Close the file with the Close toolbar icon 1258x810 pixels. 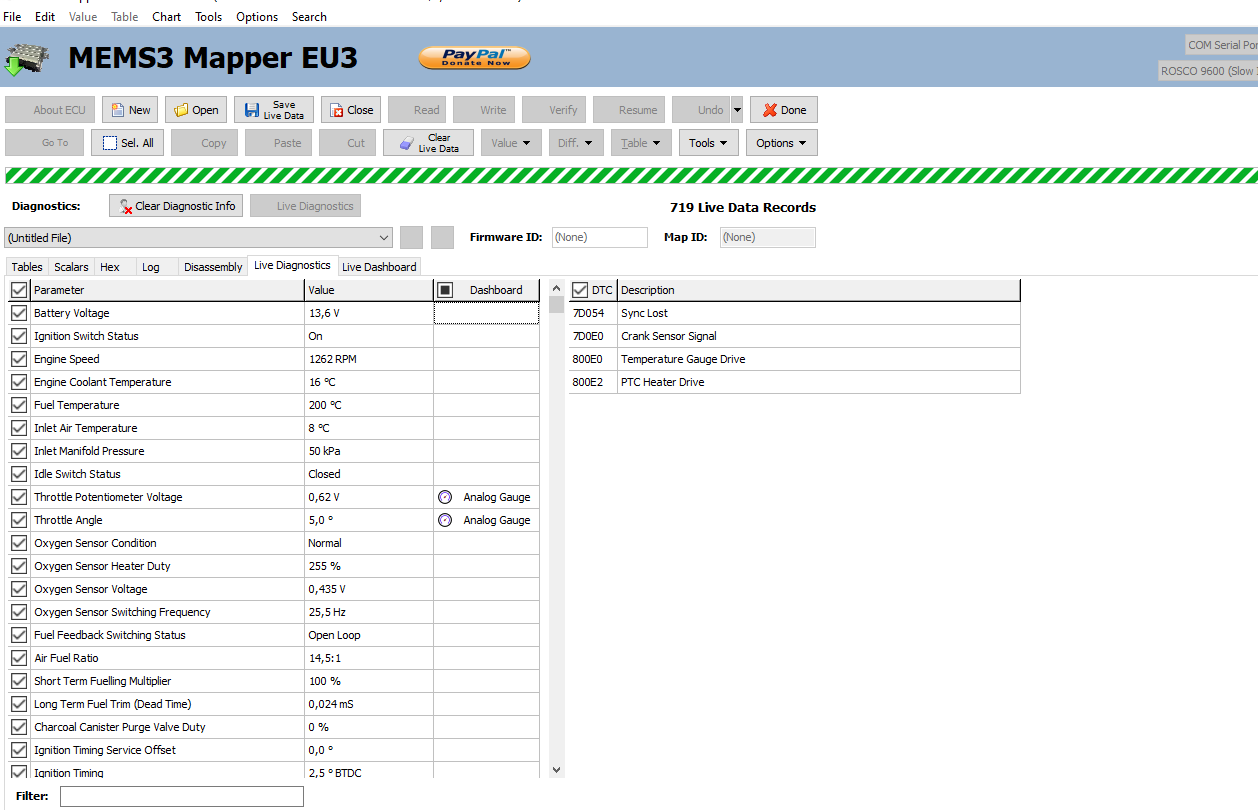(338, 110)
